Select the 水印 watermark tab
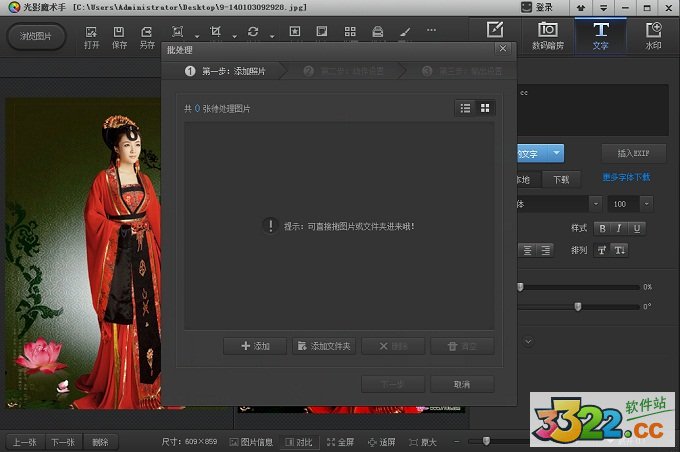The height and width of the screenshot is (452, 680). (653, 35)
